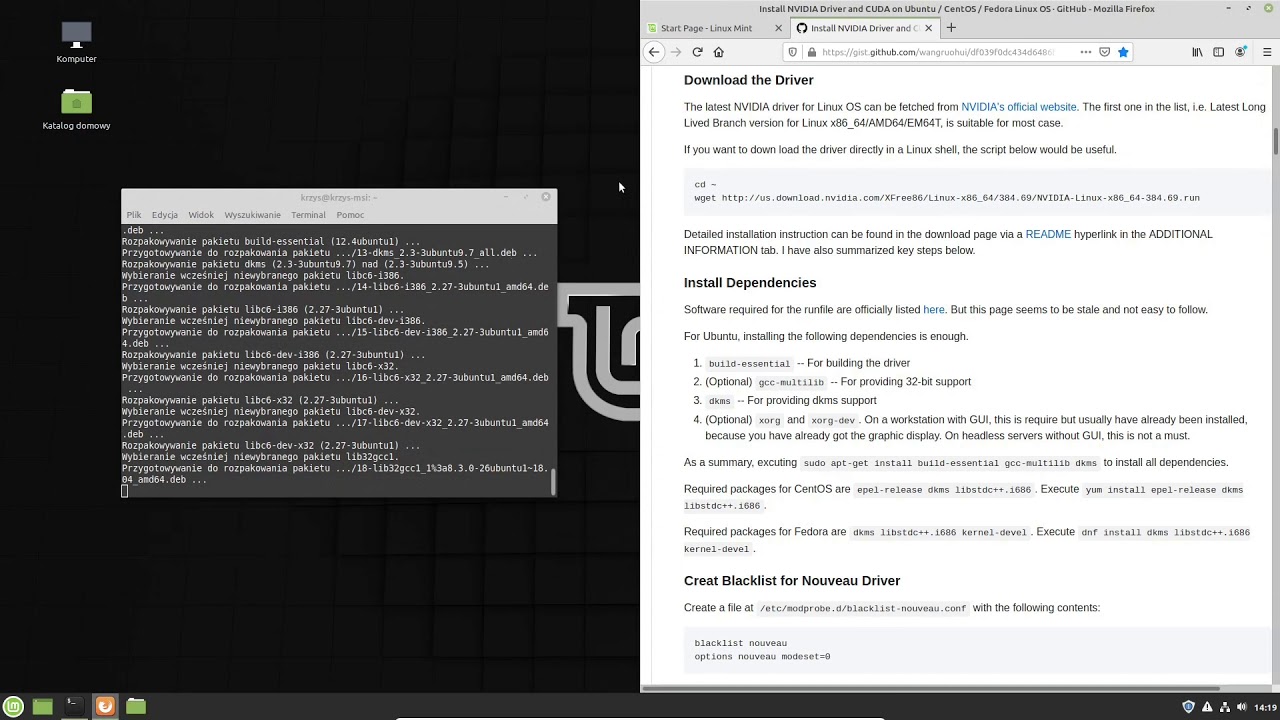The image size is (1280, 720).
Task: Open the terminal Pomoc menu
Action: pyautogui.click(x=350, y=215)
